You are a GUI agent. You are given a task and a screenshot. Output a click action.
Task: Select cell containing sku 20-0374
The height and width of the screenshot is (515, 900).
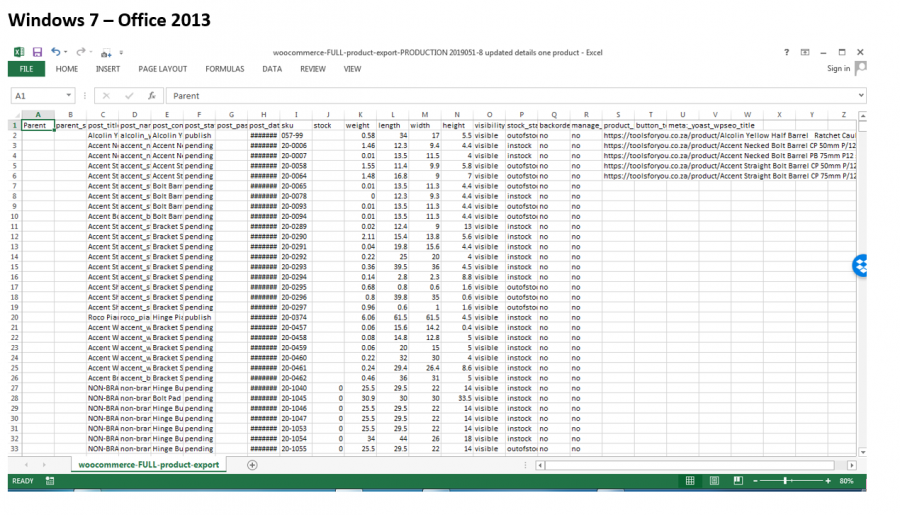click(296, 317)
